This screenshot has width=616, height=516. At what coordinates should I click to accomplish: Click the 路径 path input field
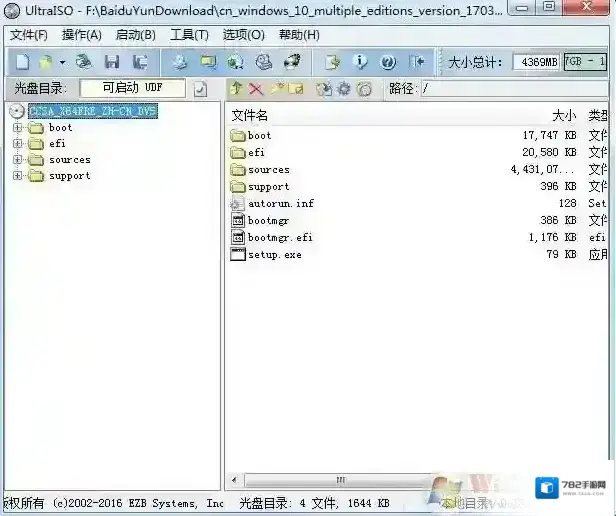(x=515, y=89)
